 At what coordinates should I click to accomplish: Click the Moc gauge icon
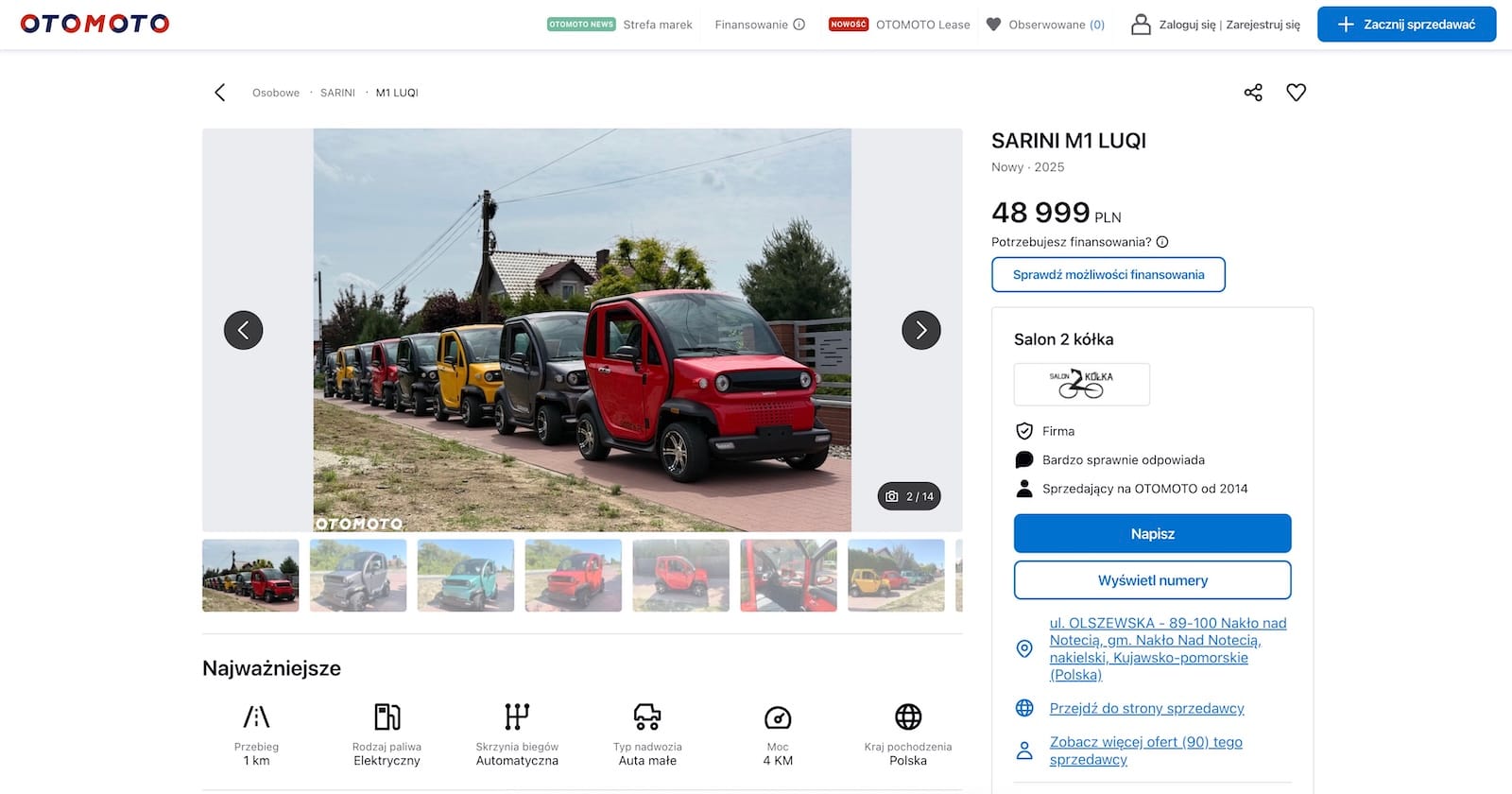pyautogui.click(x=778, y=717)
